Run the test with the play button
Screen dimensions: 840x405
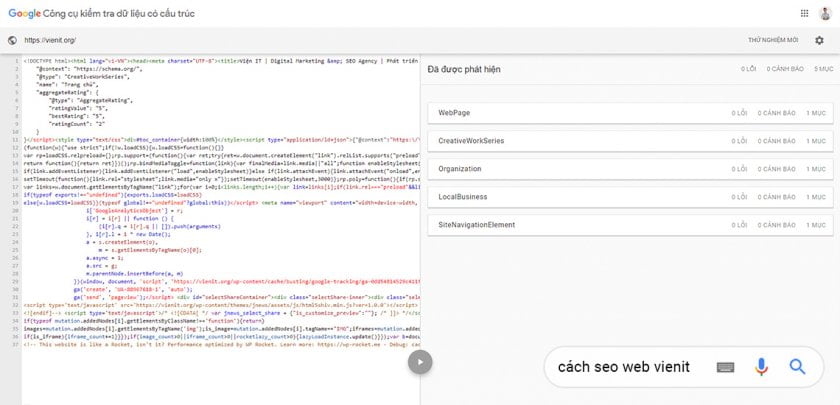[420, 362]
